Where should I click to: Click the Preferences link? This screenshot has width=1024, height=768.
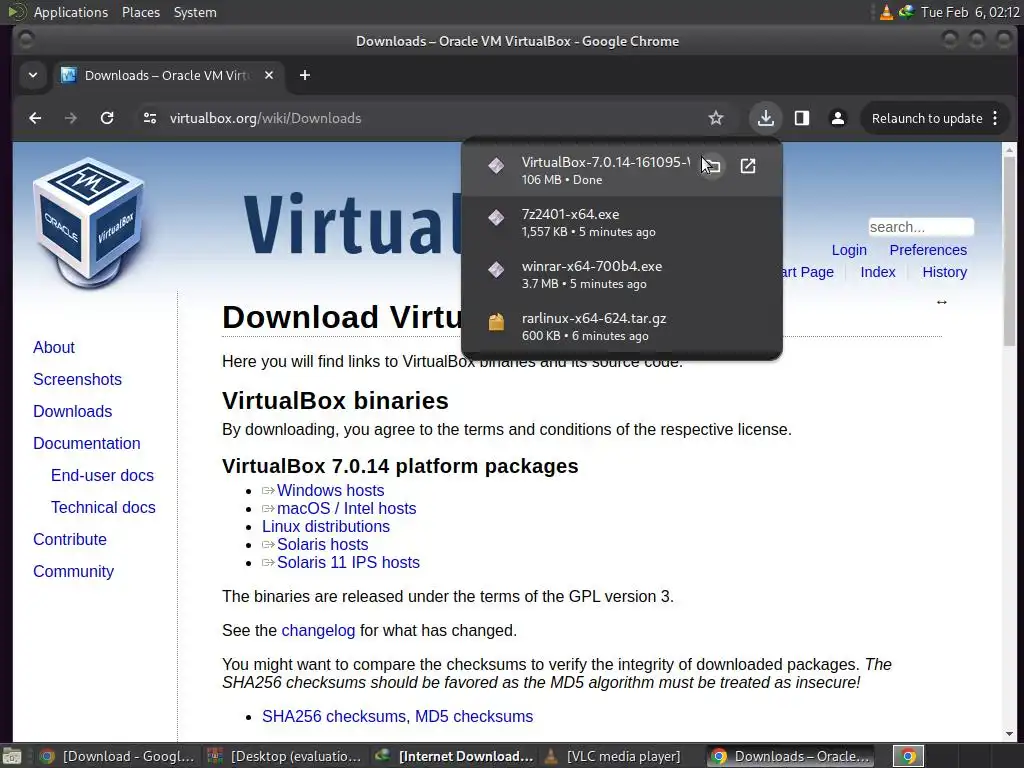(x=928, y=250)
